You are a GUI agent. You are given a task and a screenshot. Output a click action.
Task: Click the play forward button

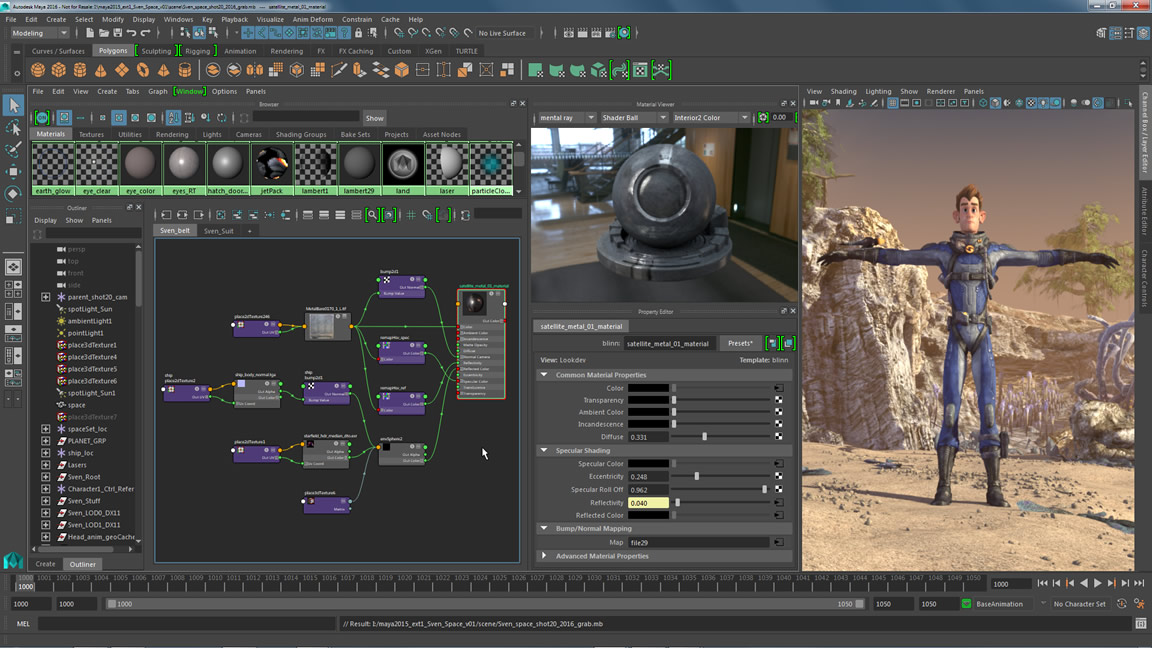click(x=1098, y=583)
